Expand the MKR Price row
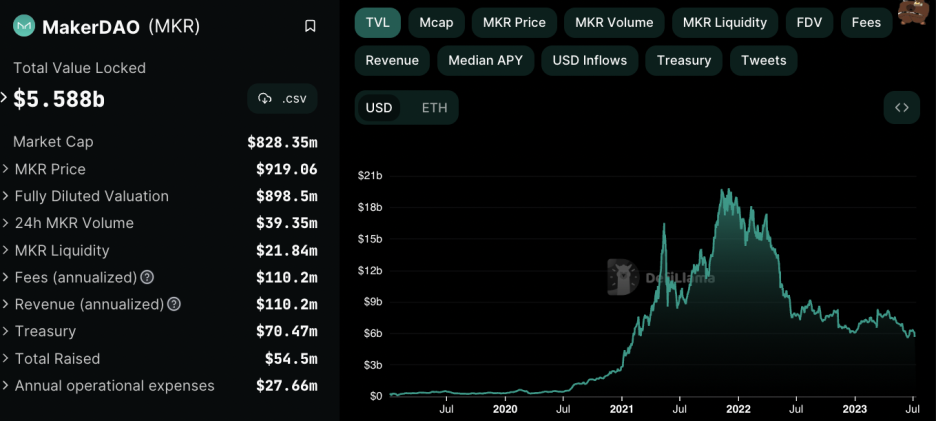The image size is (936, 421). click(159, 170)
